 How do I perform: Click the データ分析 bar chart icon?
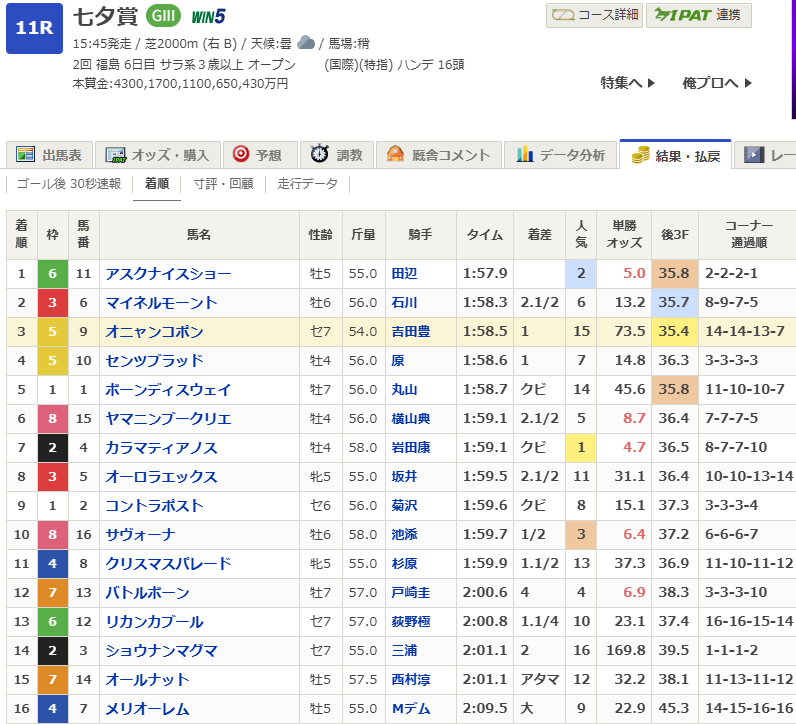[x=524, y=154]
